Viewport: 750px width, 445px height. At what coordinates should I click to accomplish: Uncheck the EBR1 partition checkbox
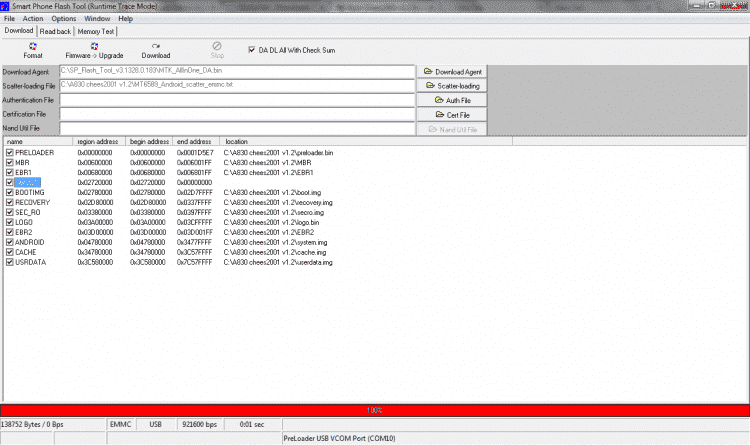point(10,173)
